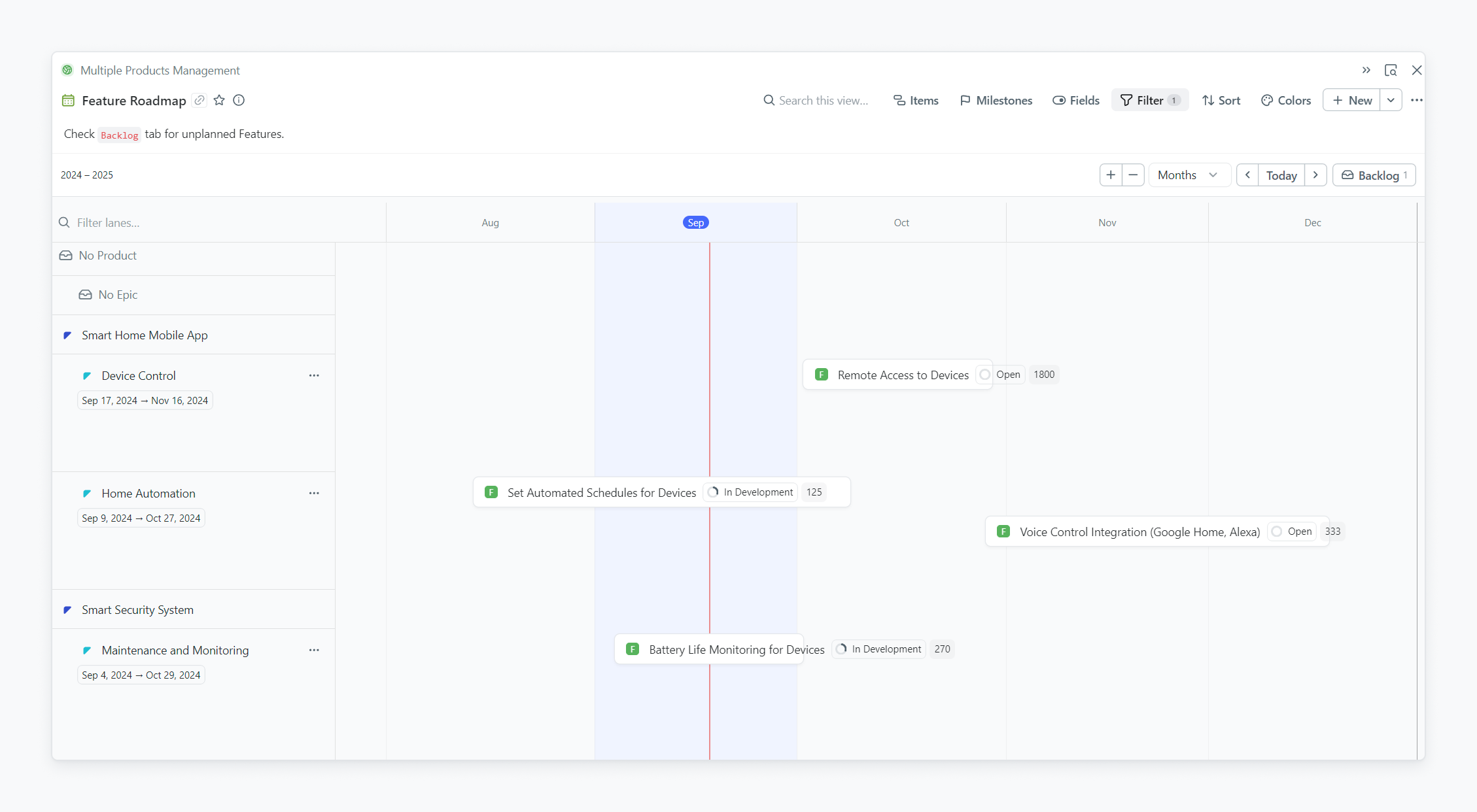Open the Milestones menu

(996, 100)
